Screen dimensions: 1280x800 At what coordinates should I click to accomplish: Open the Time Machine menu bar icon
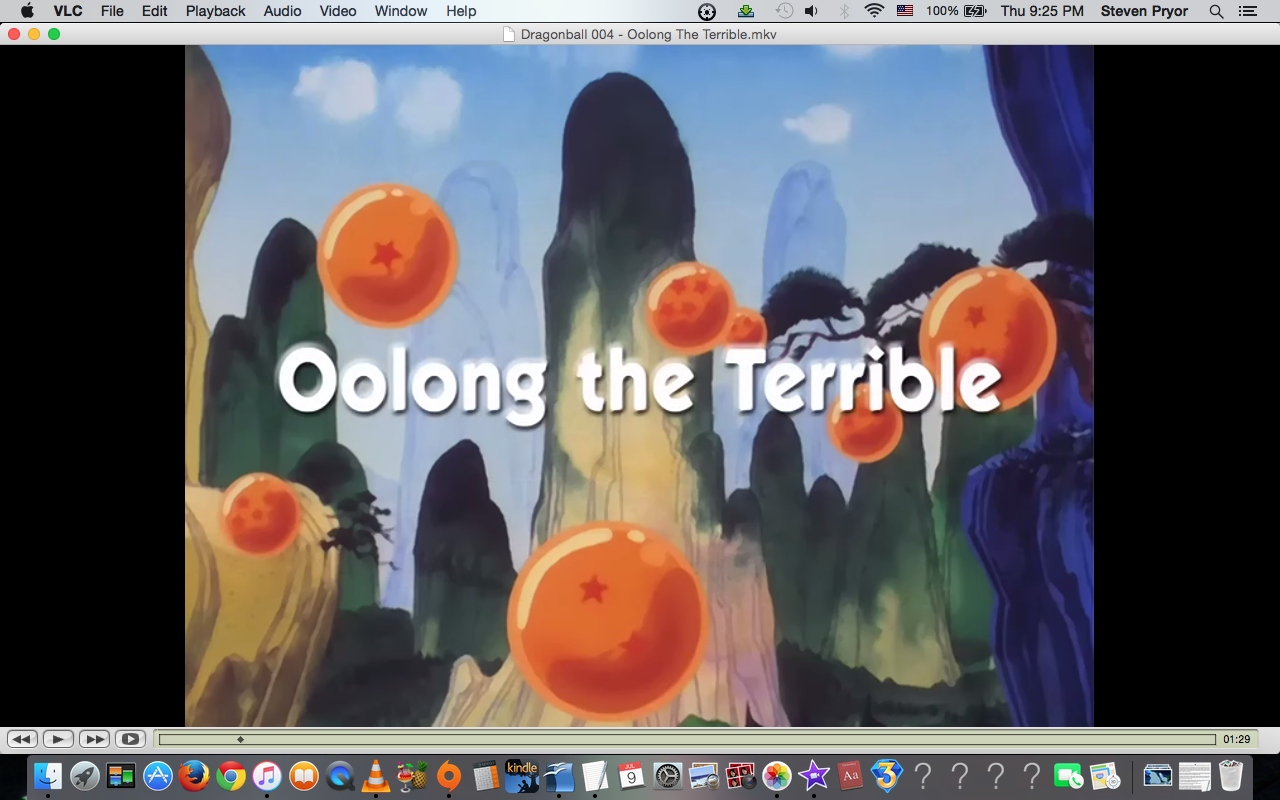tap(785, 11)
